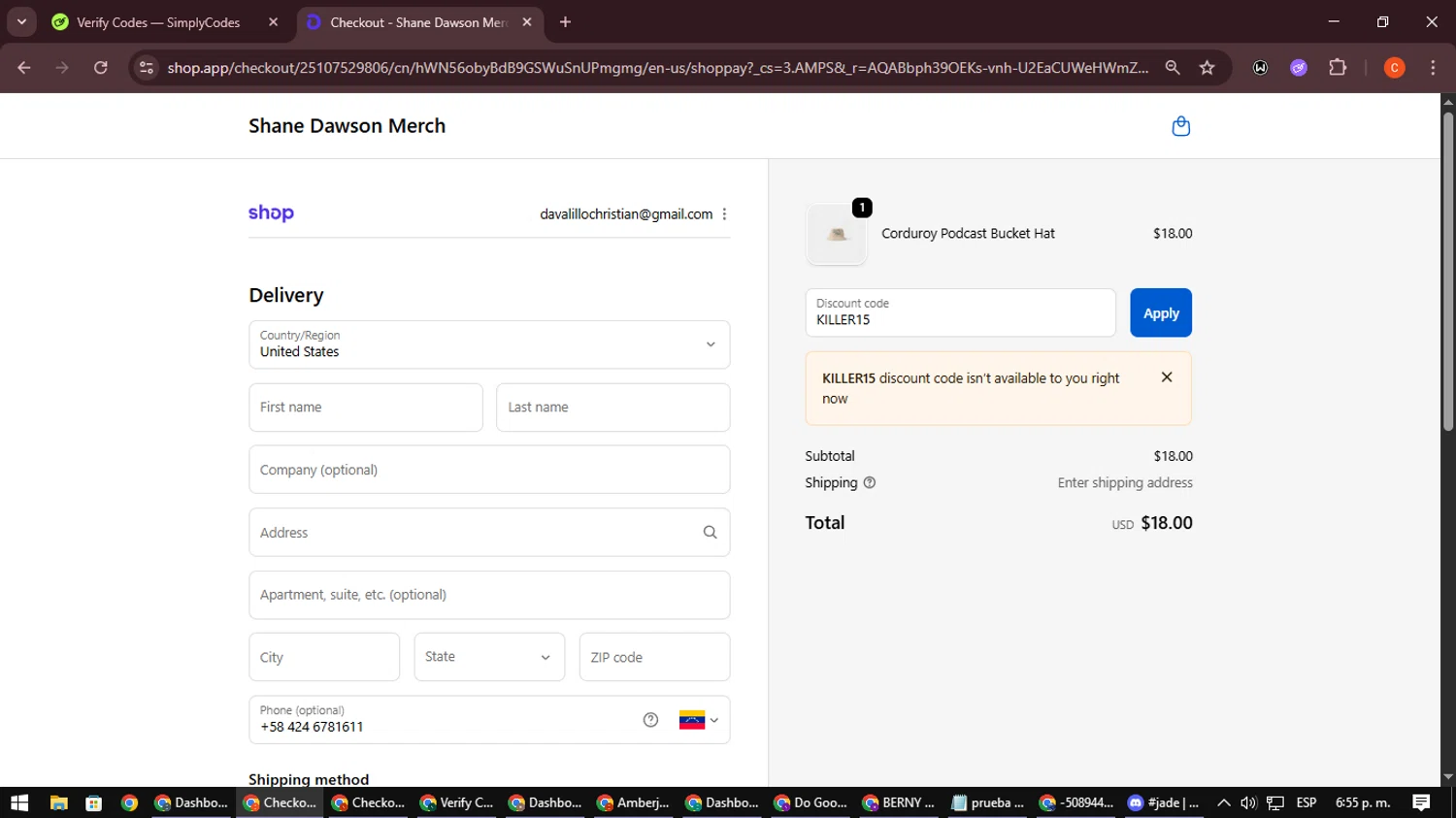Open the Chrome three-dot menu
Viewport: 1456px width, 818px height.
[1433, 68]
